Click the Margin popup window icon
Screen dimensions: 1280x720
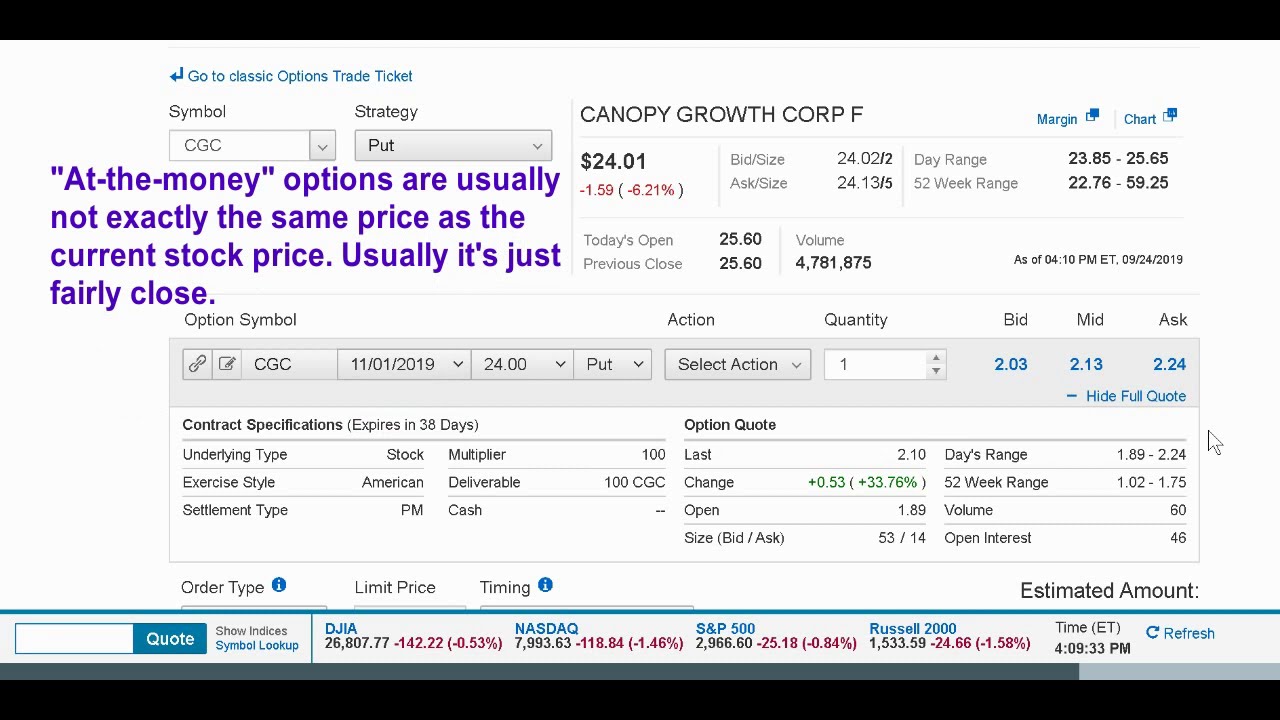click(1092, 117)
